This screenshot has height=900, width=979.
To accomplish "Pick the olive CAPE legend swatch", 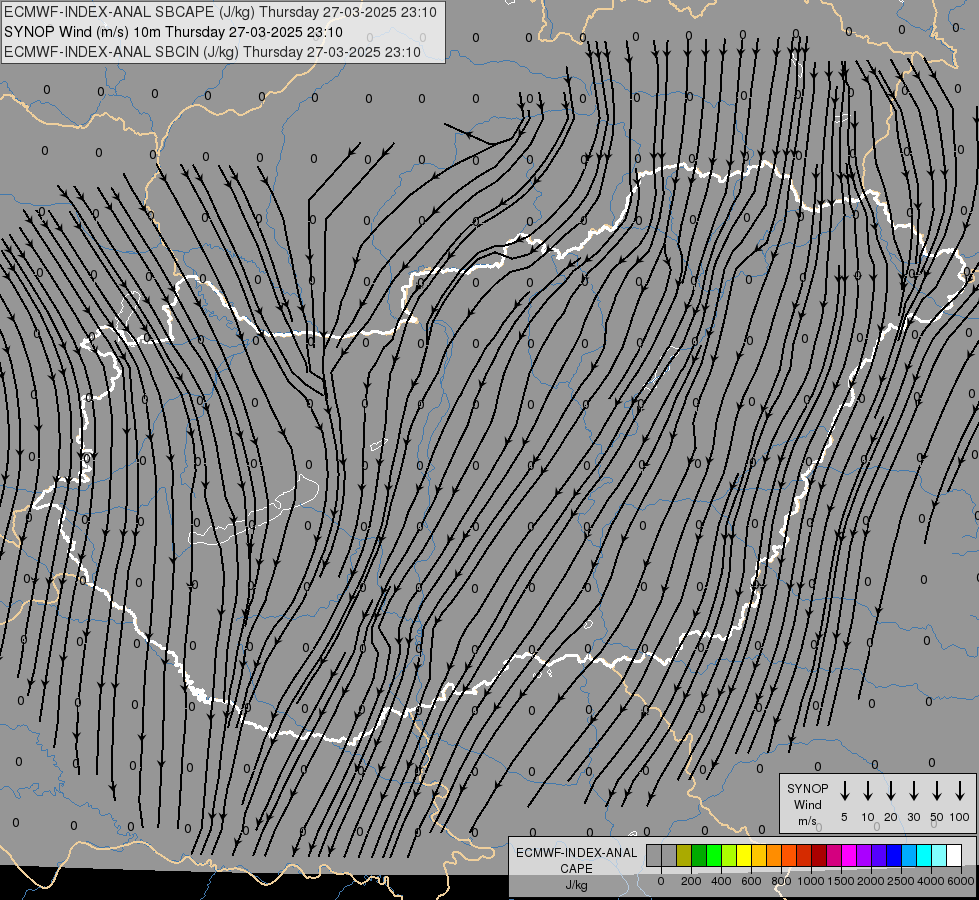I will click(x=684, y=855).
